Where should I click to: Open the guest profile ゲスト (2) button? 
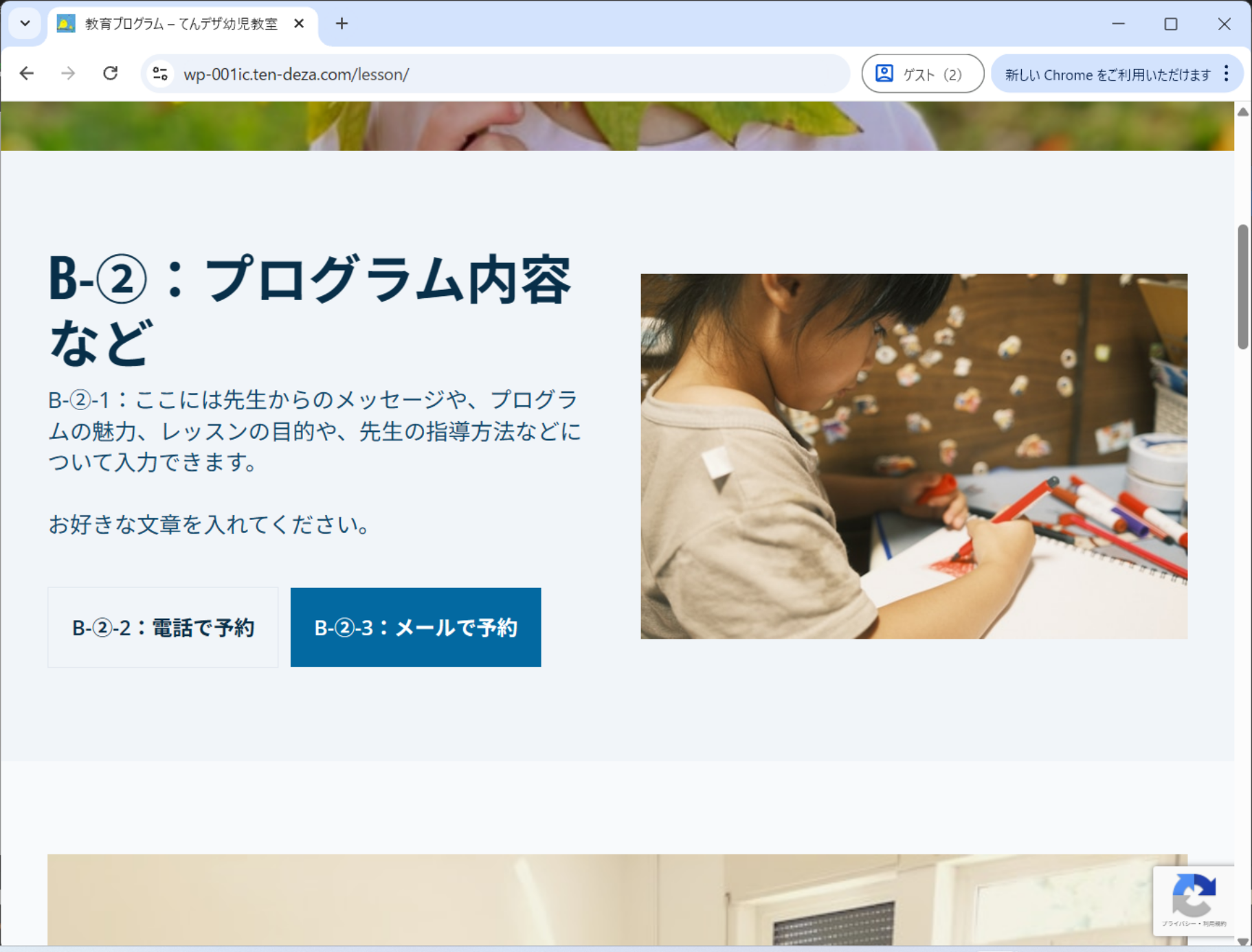point(922,73)
